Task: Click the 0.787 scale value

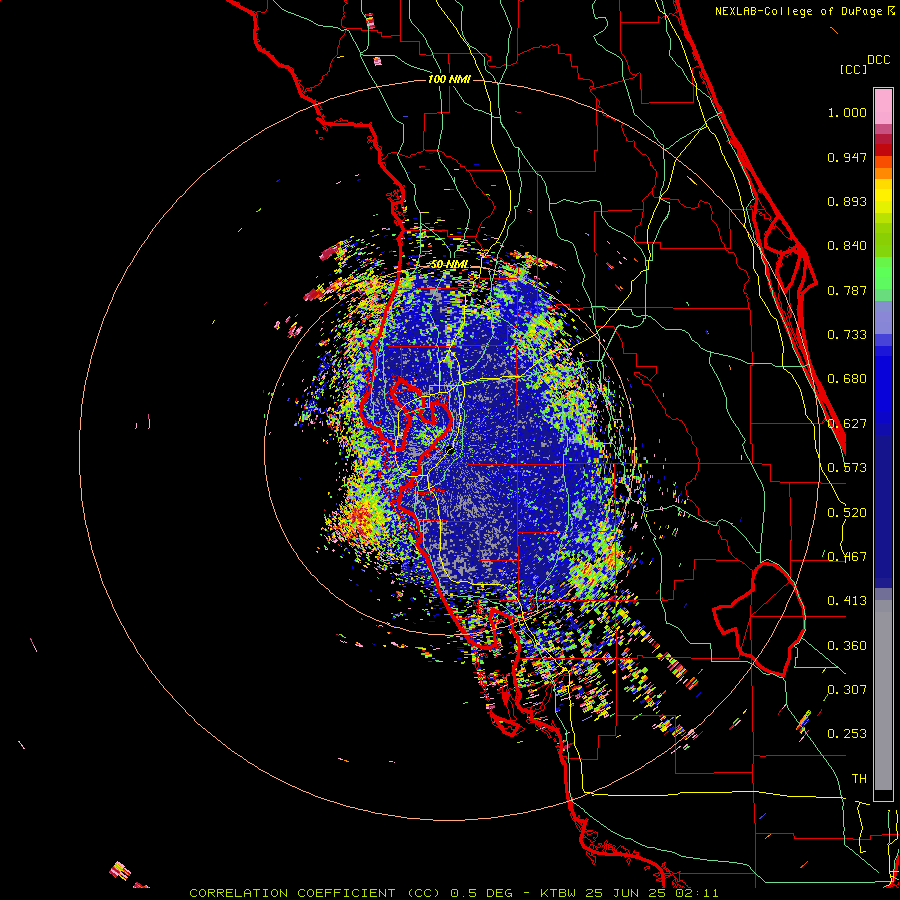Action: (847, 290)
